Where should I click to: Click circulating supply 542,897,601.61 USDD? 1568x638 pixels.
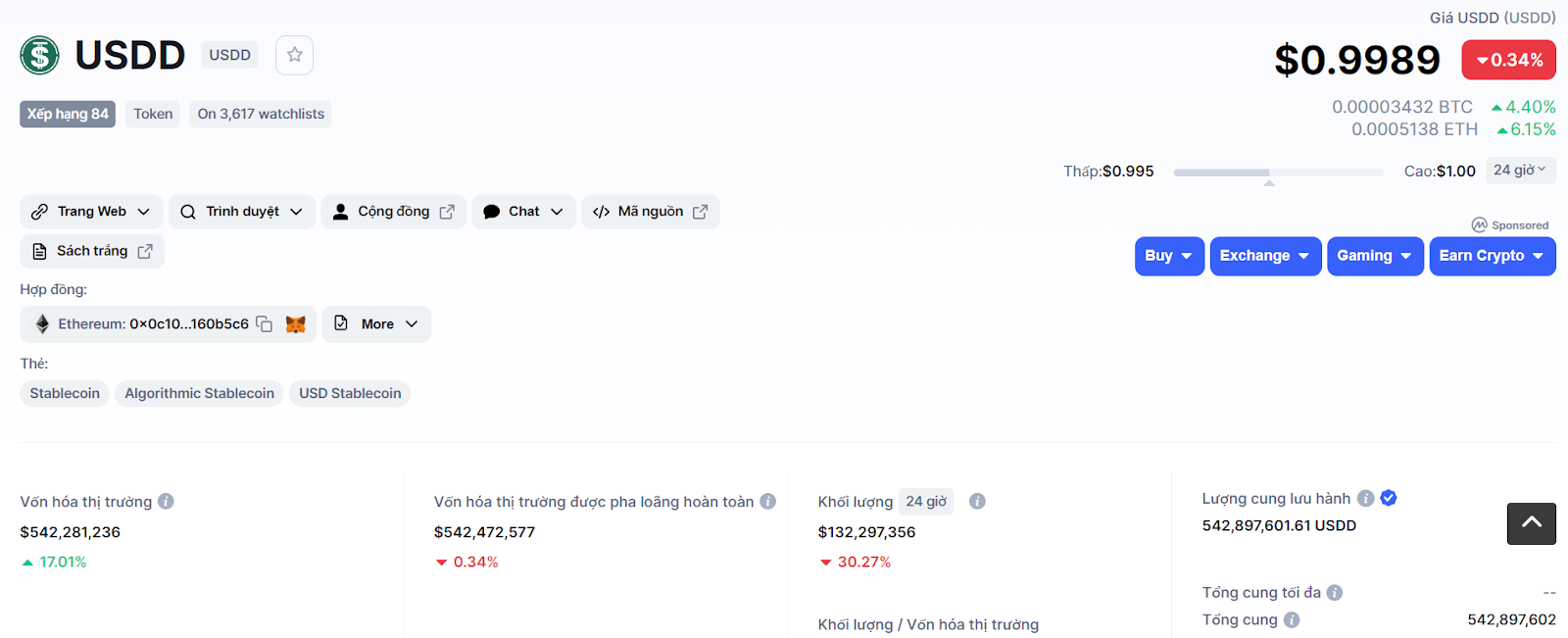coord(1279,525)
